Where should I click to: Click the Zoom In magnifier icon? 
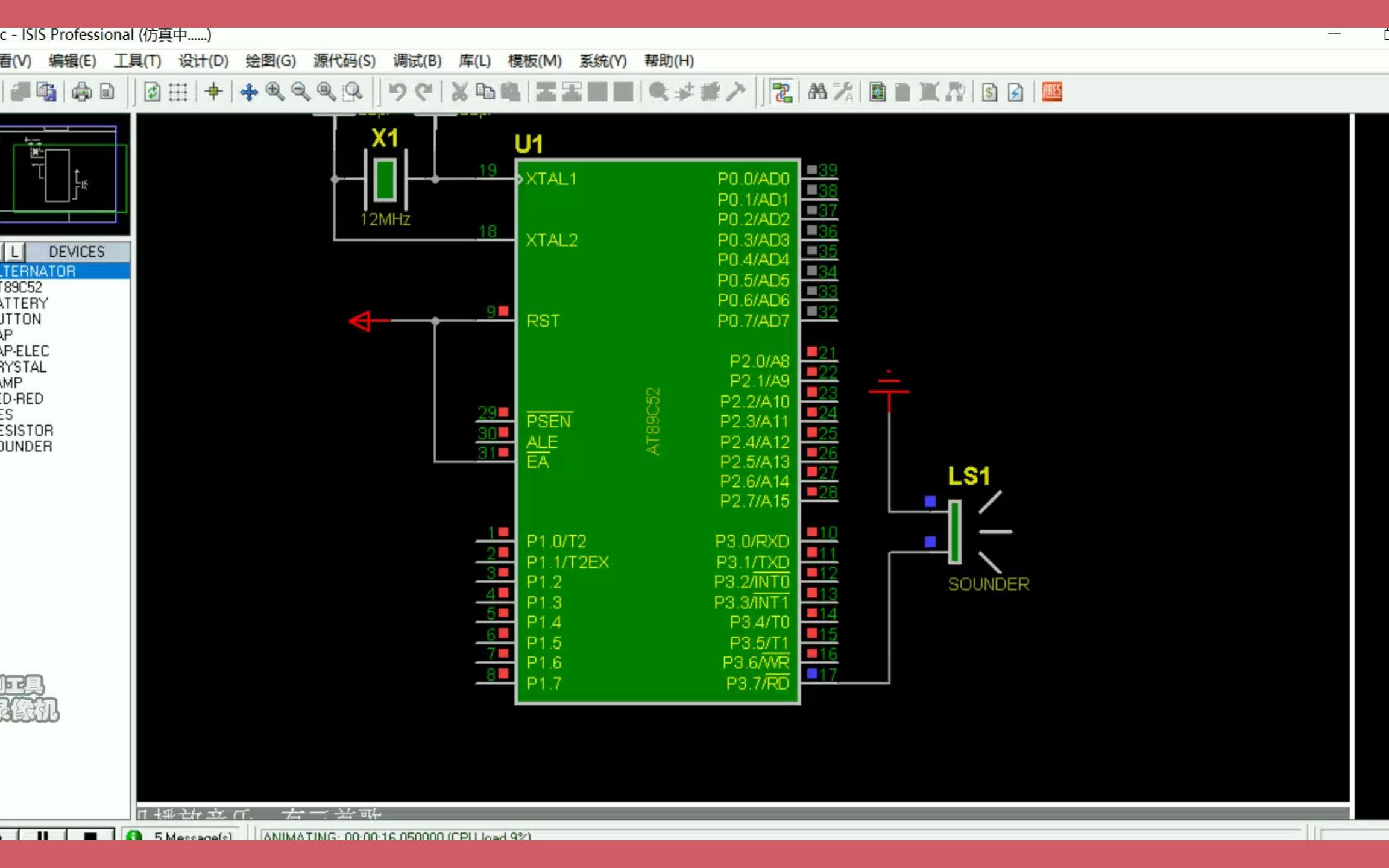point(276,92)
